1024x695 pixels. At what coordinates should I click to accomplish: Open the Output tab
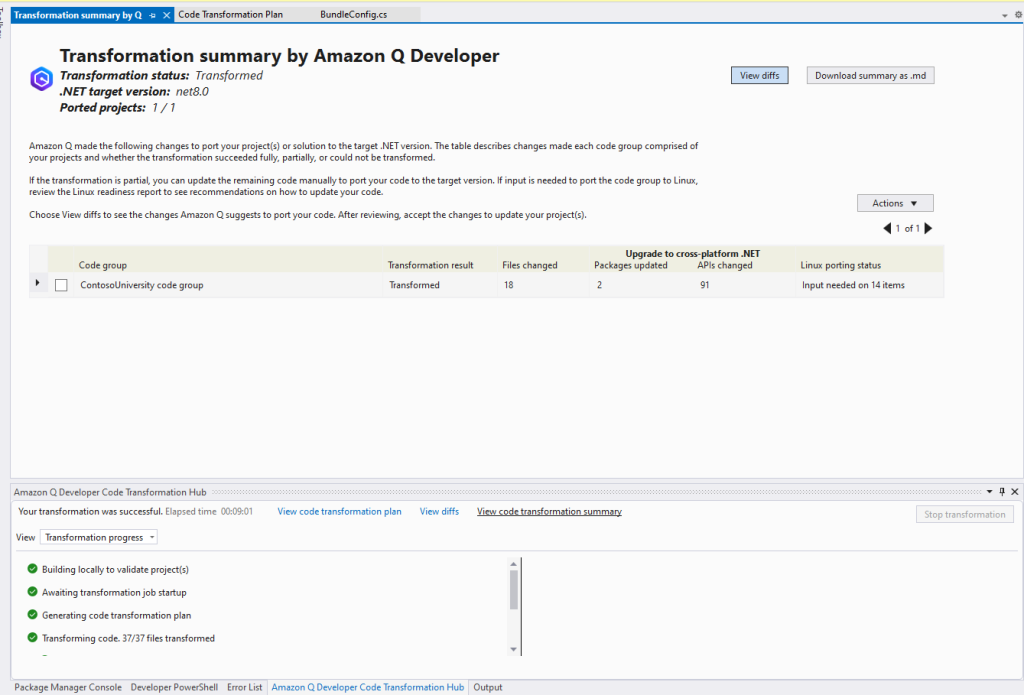tap(488, 687)
